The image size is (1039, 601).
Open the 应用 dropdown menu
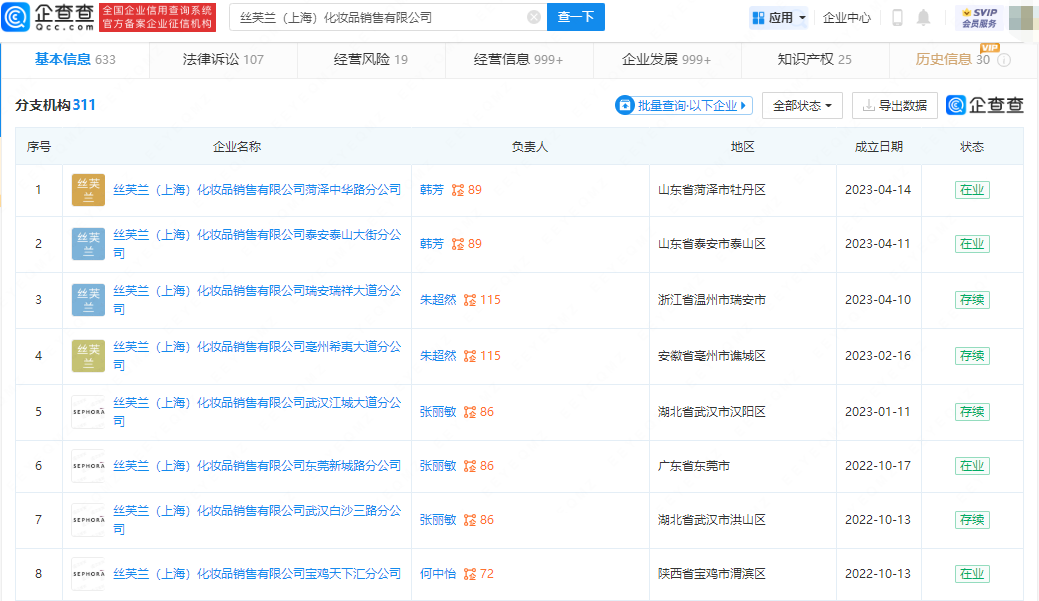pyautogui.click(x=779, y=17)
